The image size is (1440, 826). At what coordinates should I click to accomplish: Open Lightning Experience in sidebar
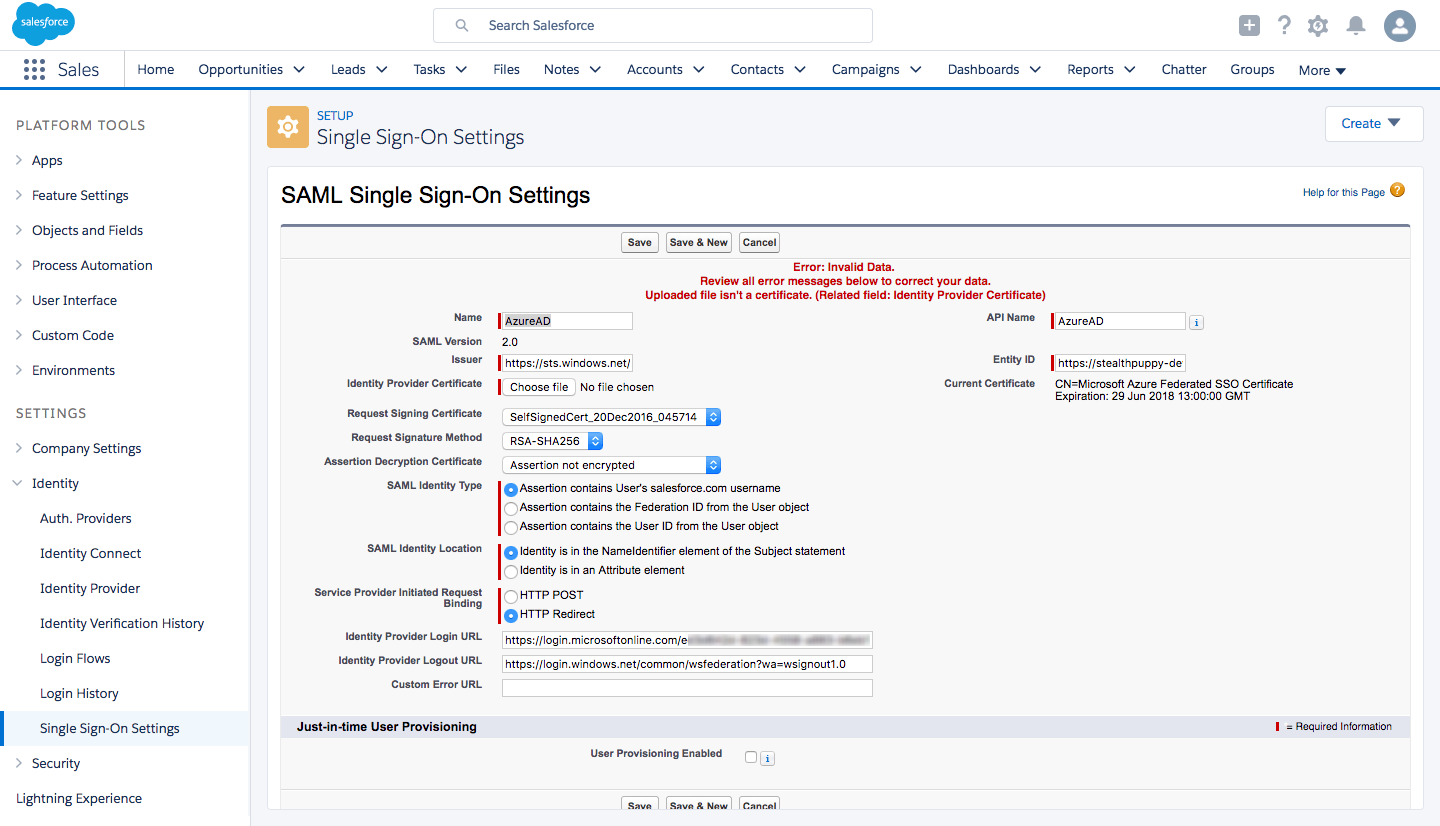tap(79, 798)
